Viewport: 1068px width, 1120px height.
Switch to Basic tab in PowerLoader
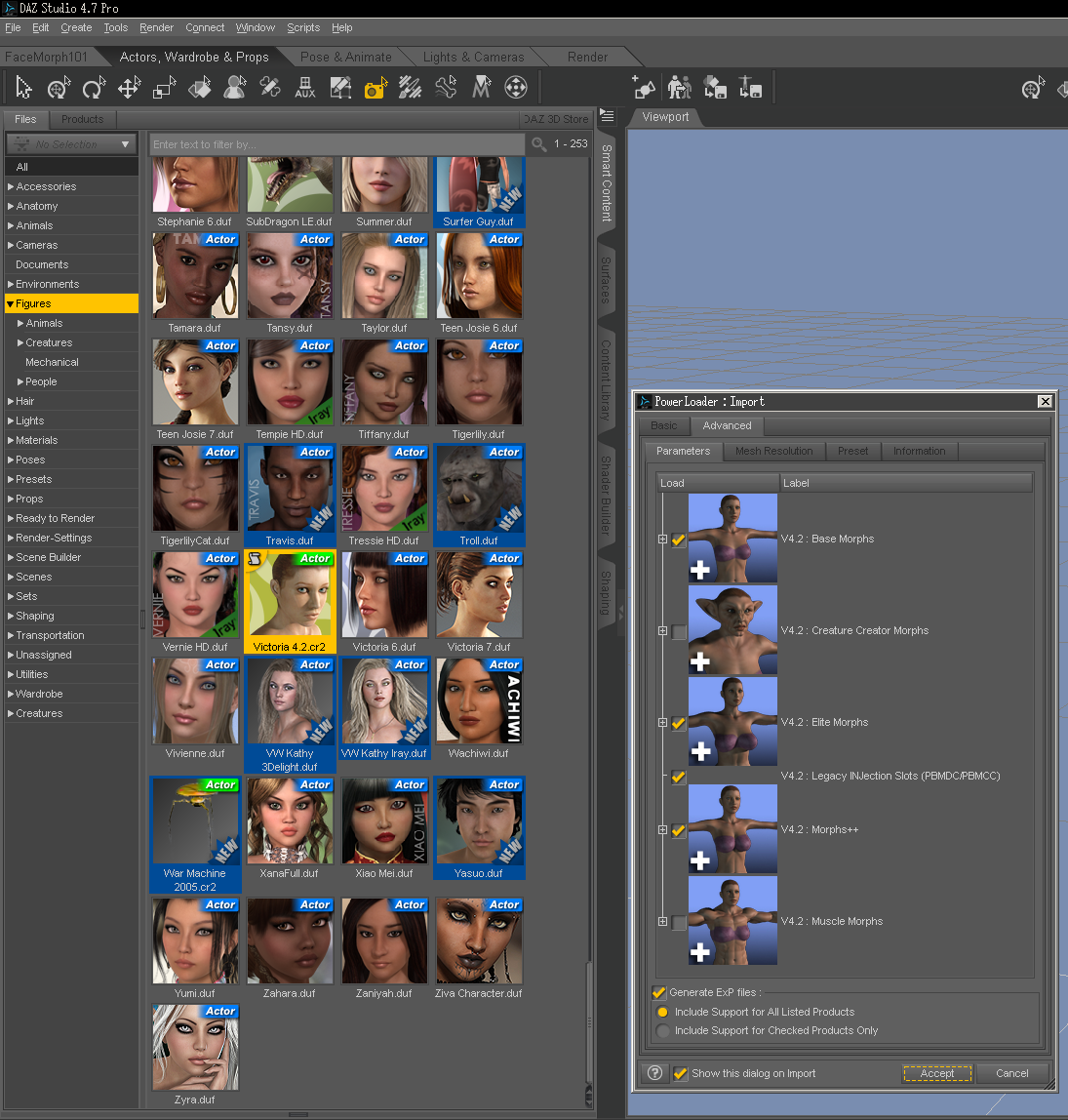664,425
